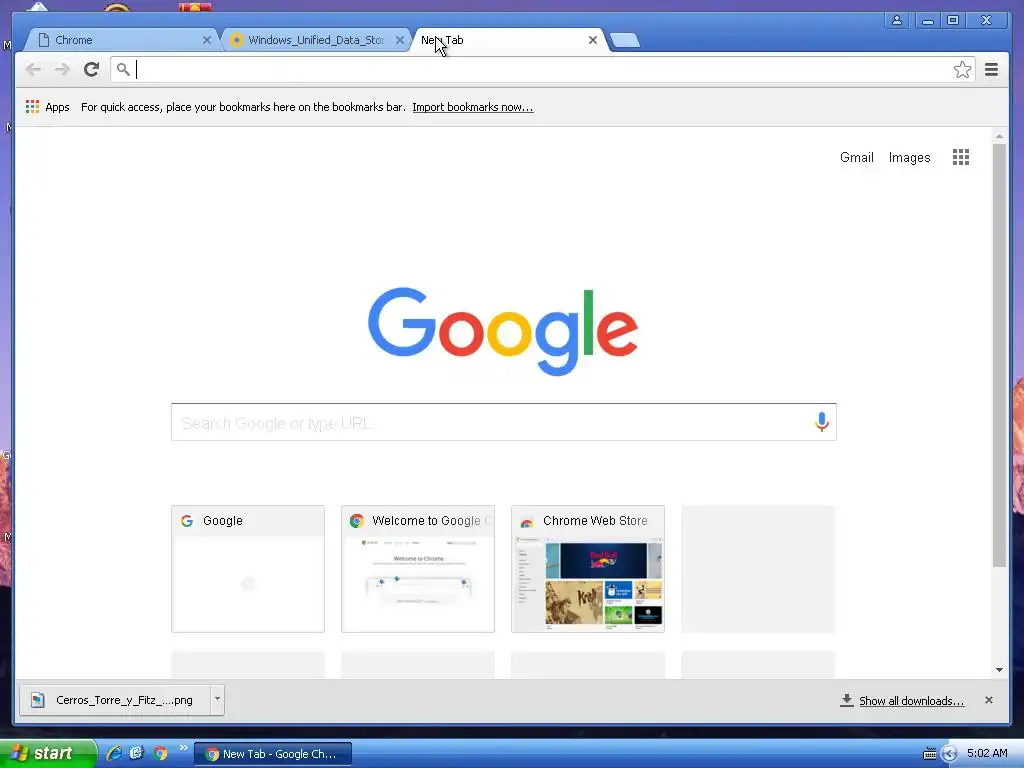Close the Chrome tab

(x=207, y=40)
